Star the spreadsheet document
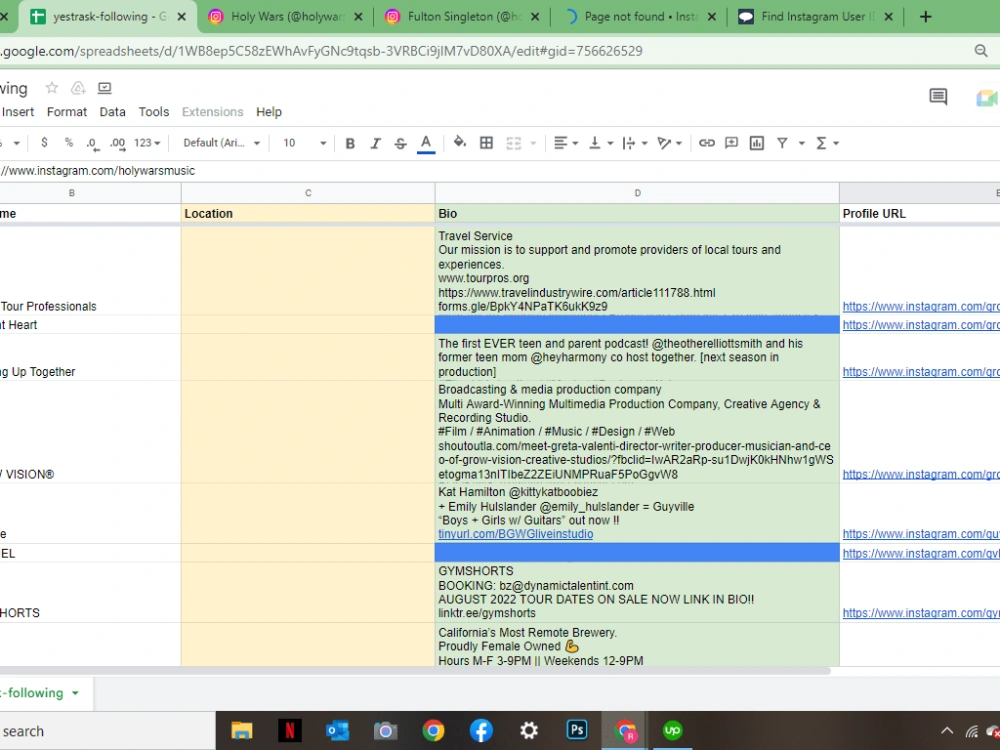Image resolution: width=1000 pixels, height=750 pixels. point(52,88)
